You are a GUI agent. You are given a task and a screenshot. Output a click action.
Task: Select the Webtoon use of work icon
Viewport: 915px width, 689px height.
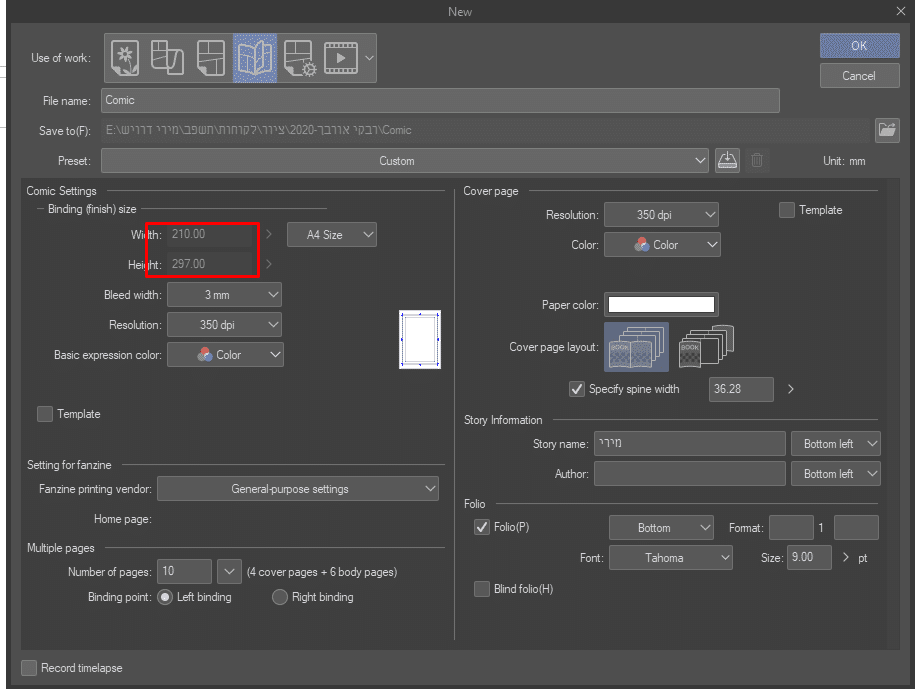click(x=168, y=58)
